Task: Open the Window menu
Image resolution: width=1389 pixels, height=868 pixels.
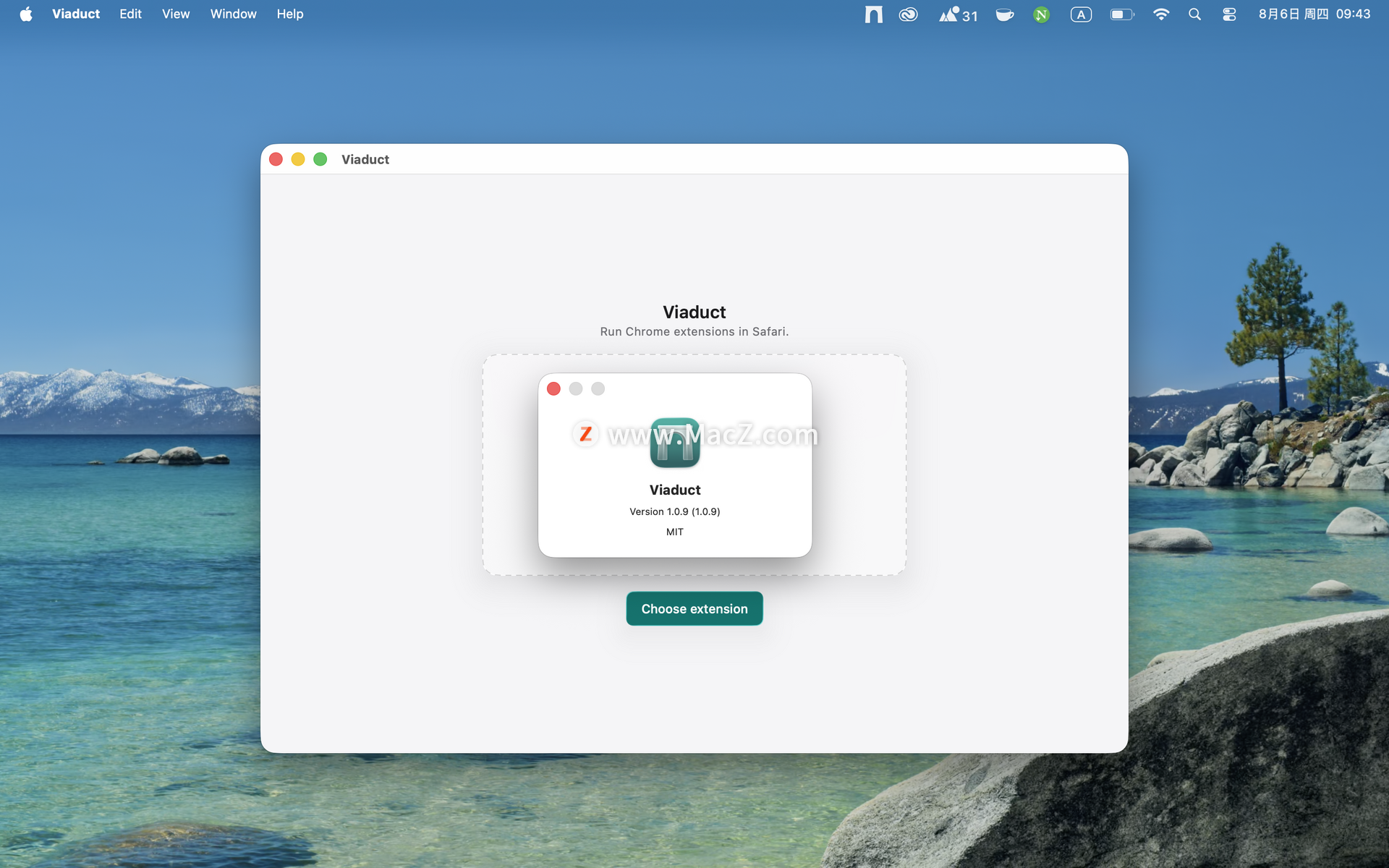Action: coord(233,14)
